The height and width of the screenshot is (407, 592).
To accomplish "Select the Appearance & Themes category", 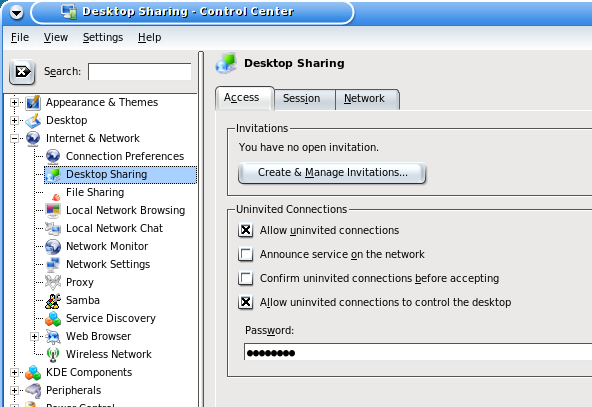I will [102, 102].
